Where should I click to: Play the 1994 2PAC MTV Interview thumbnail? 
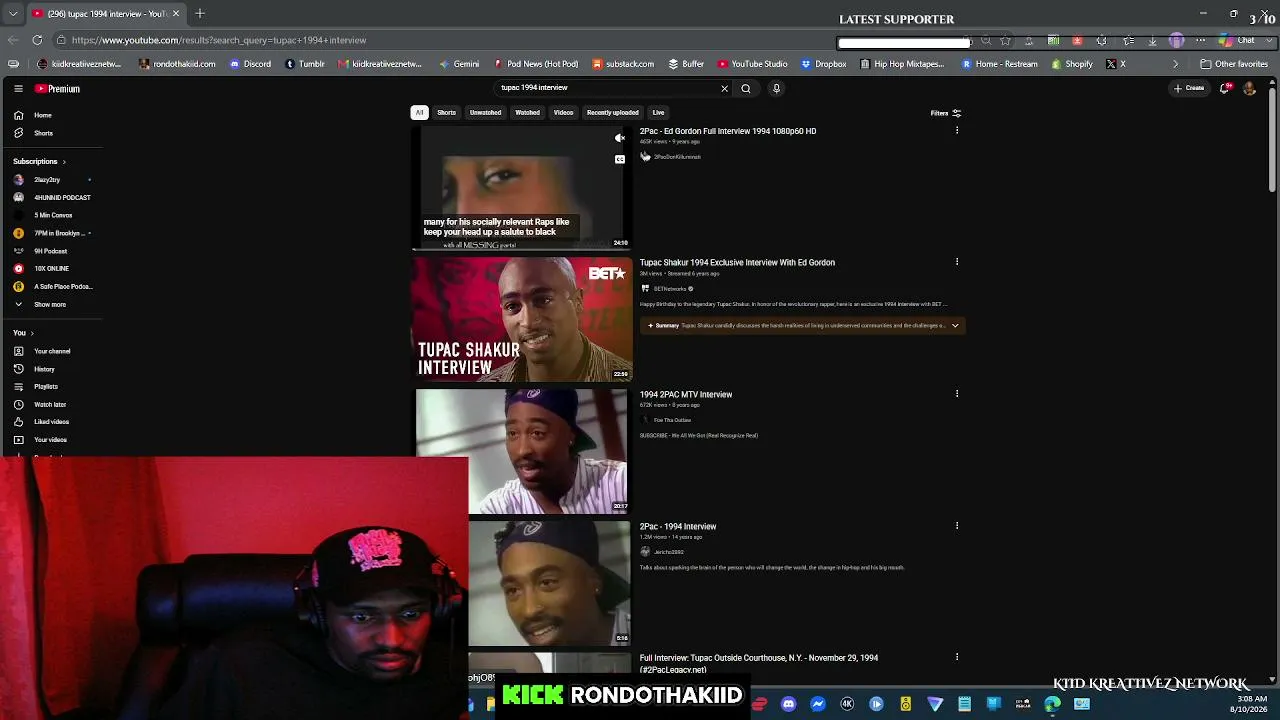coord(521,451)
